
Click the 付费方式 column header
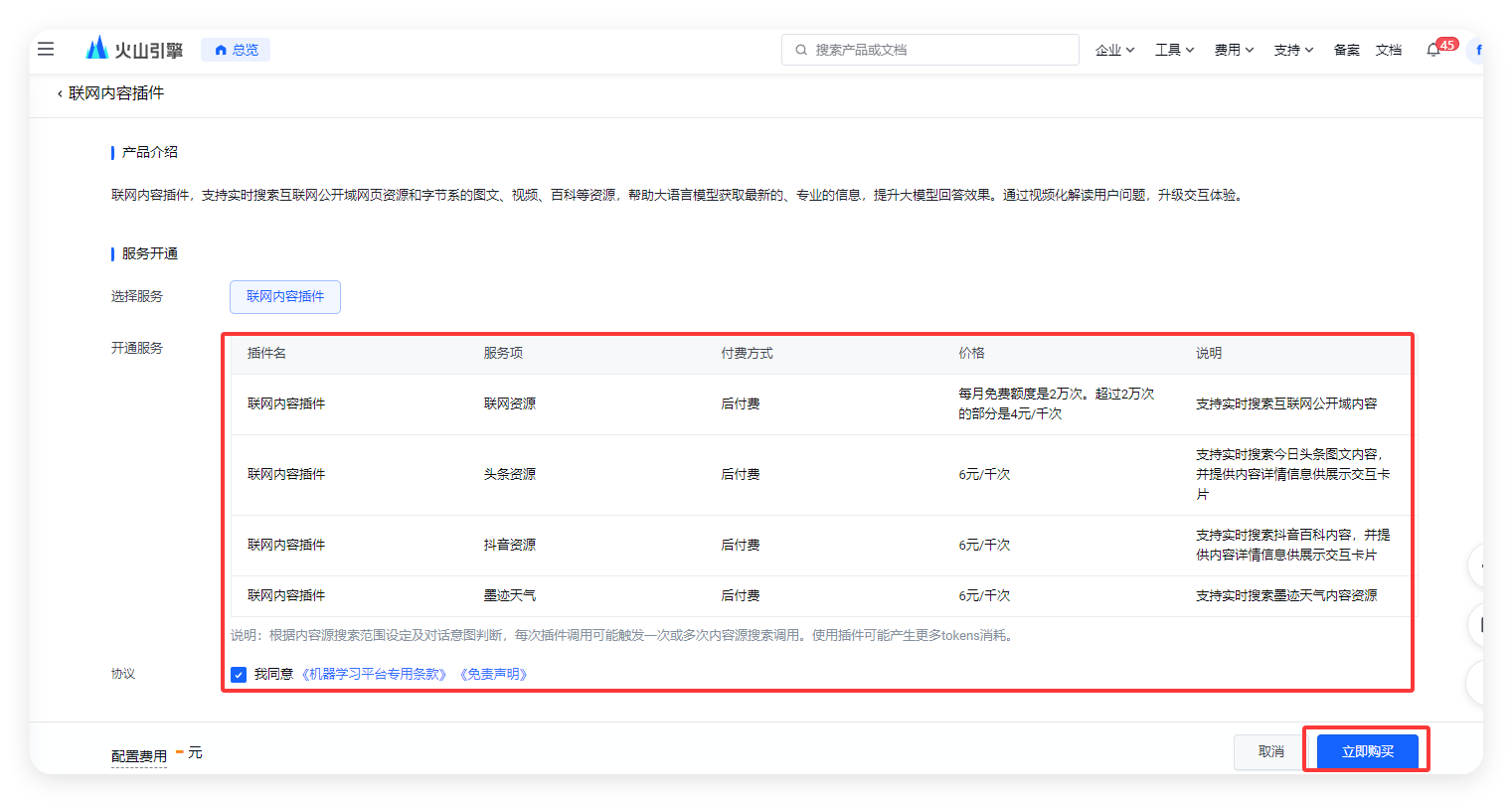point(748,353)
